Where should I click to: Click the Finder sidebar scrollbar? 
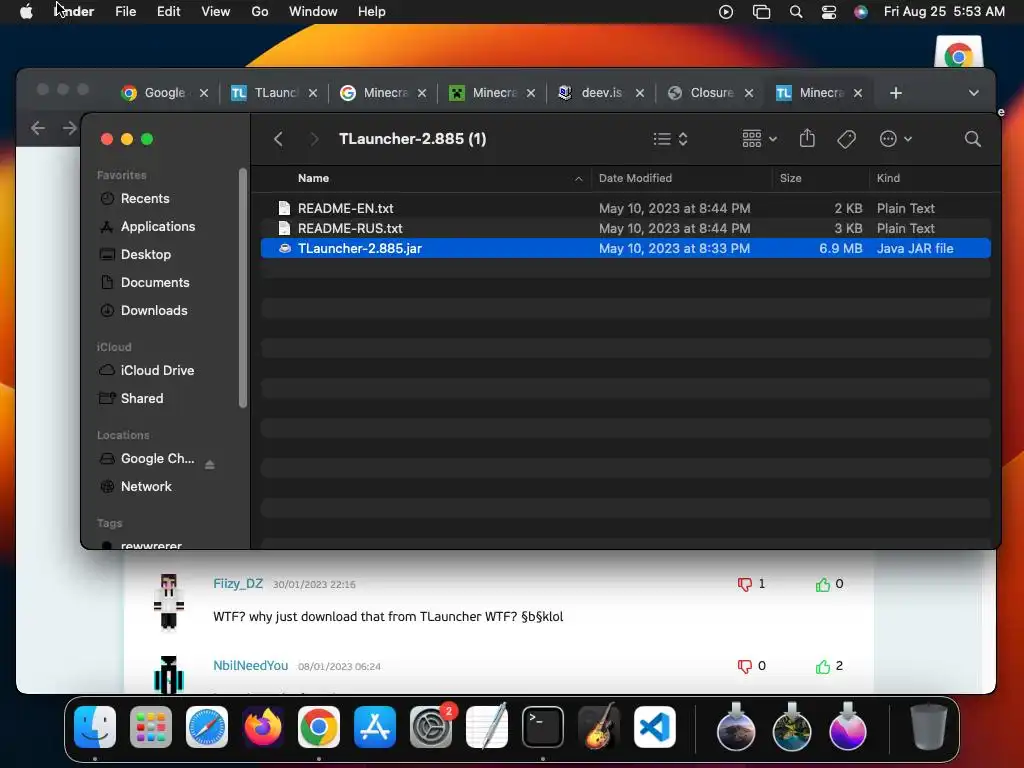(243, 287)
